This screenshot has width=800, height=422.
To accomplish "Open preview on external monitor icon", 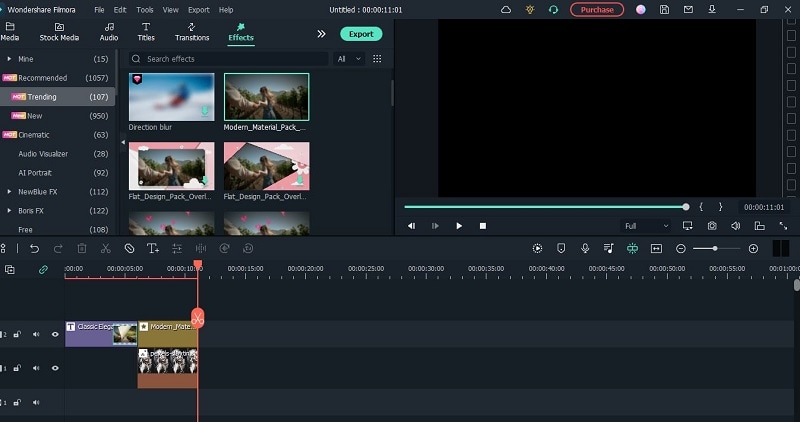I will point(687,226).
